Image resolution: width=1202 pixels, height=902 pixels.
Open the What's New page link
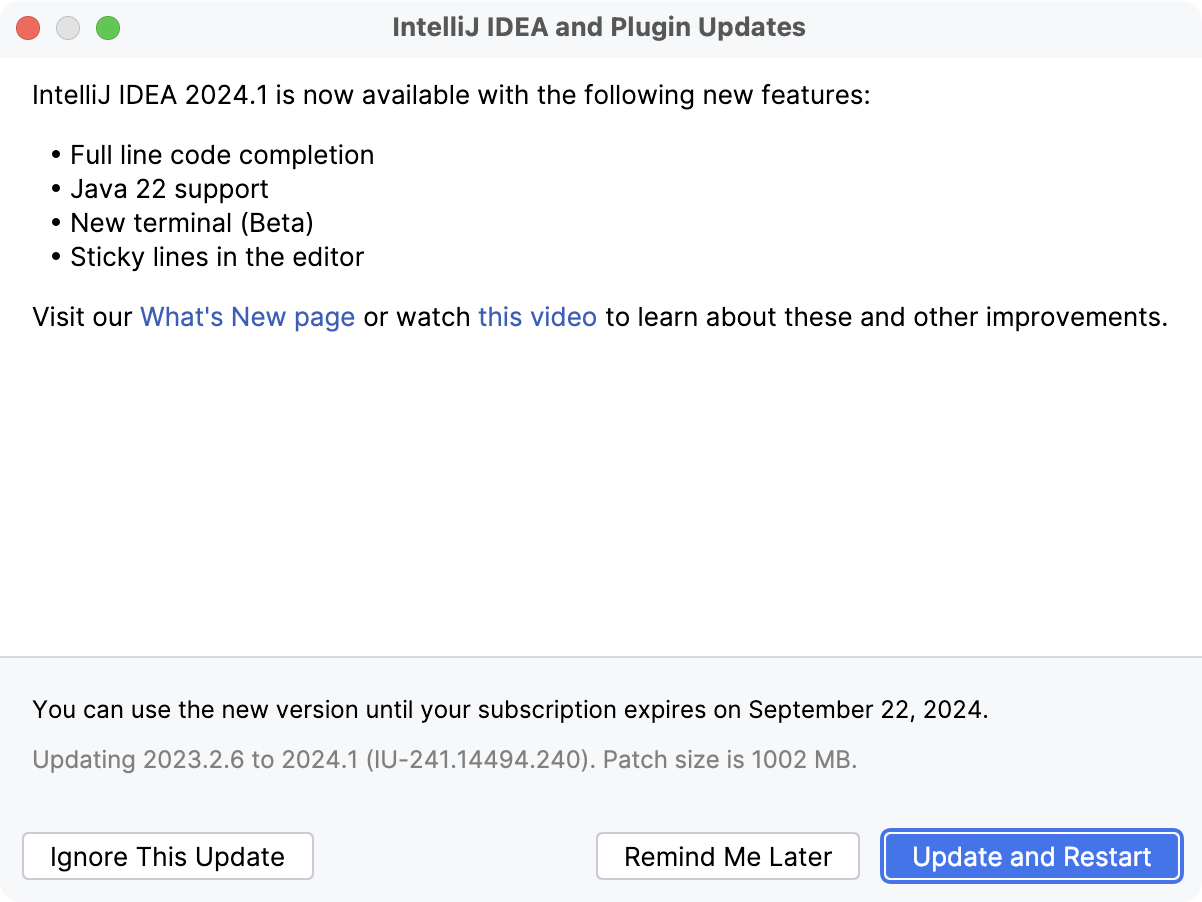(247, 317)
